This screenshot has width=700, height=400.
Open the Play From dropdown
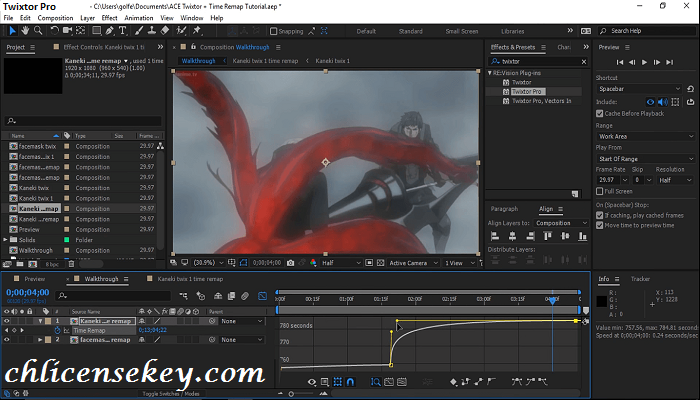[x=646, y=158]
